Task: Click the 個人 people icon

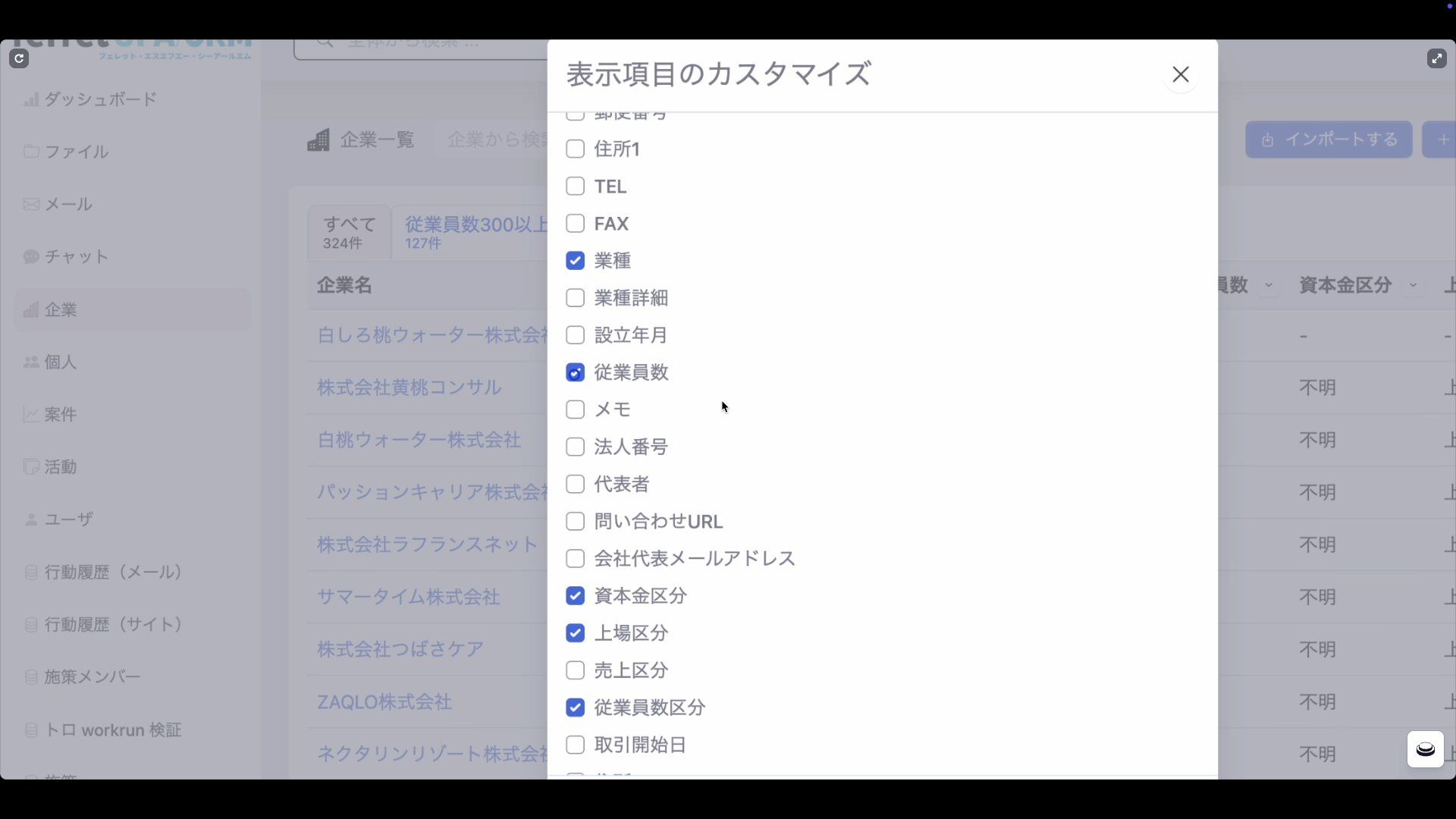Action: click(x=31, y=362)
